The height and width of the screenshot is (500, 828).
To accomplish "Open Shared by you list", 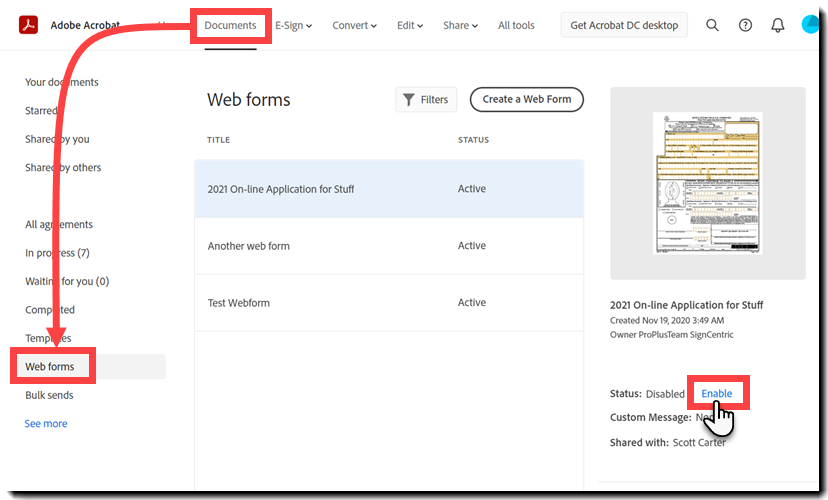I will point(57,139).
